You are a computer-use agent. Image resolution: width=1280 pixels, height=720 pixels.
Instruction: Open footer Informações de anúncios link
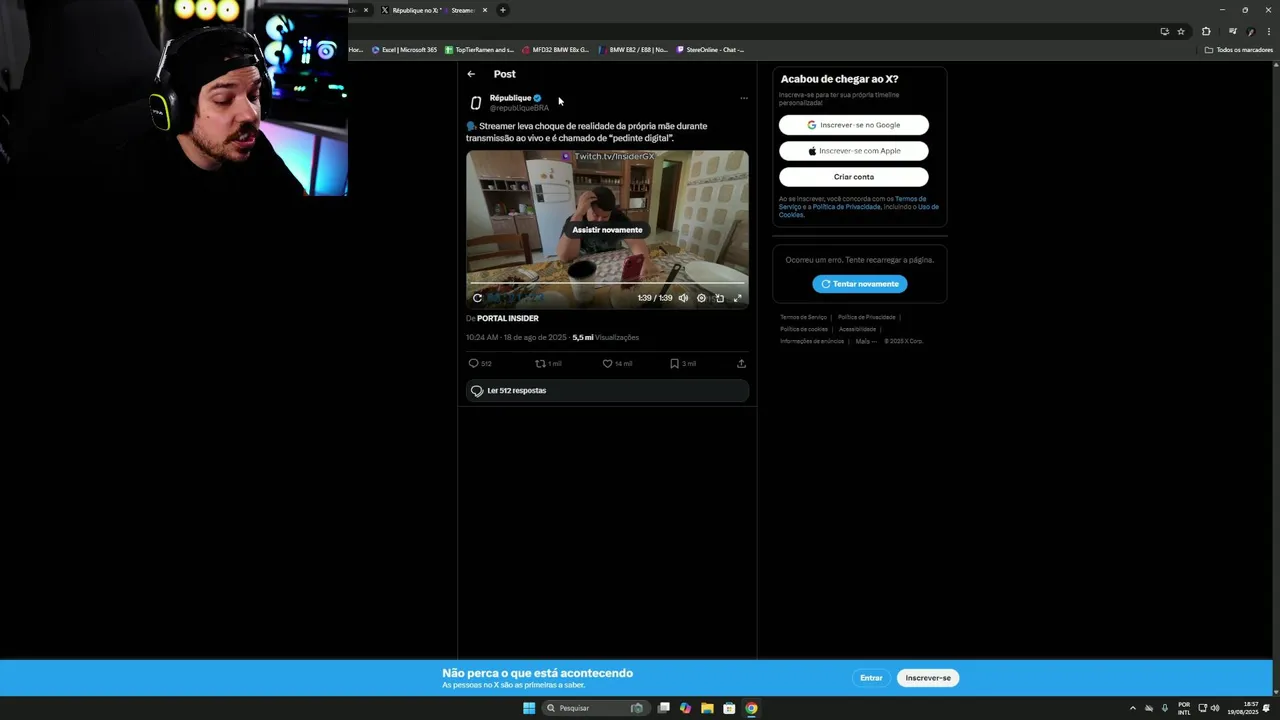click(x=812, y=341)
